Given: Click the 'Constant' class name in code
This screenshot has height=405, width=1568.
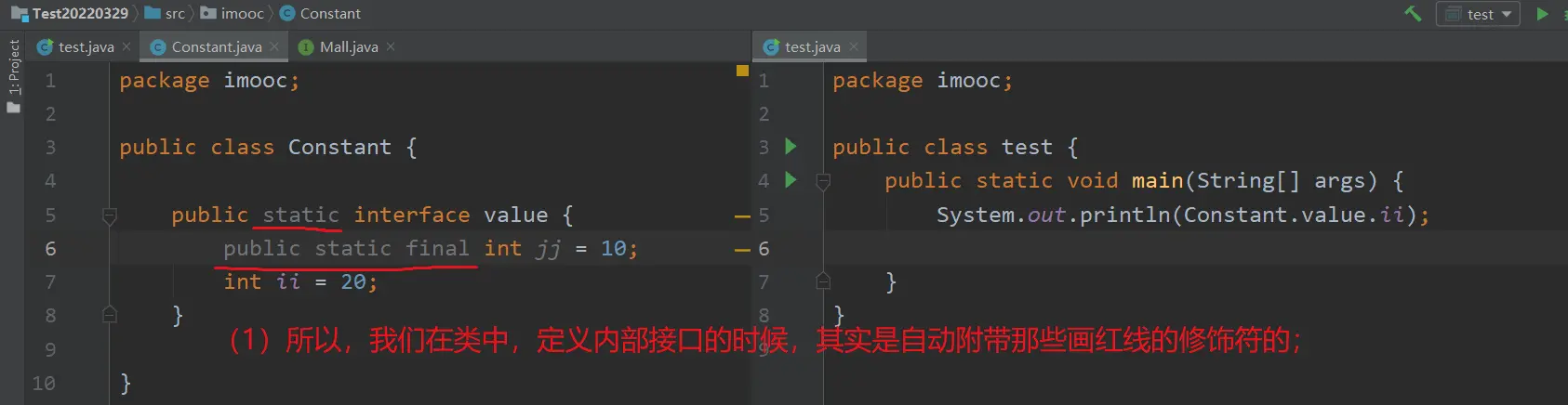Looking at the screenshot, I should 339,147.
